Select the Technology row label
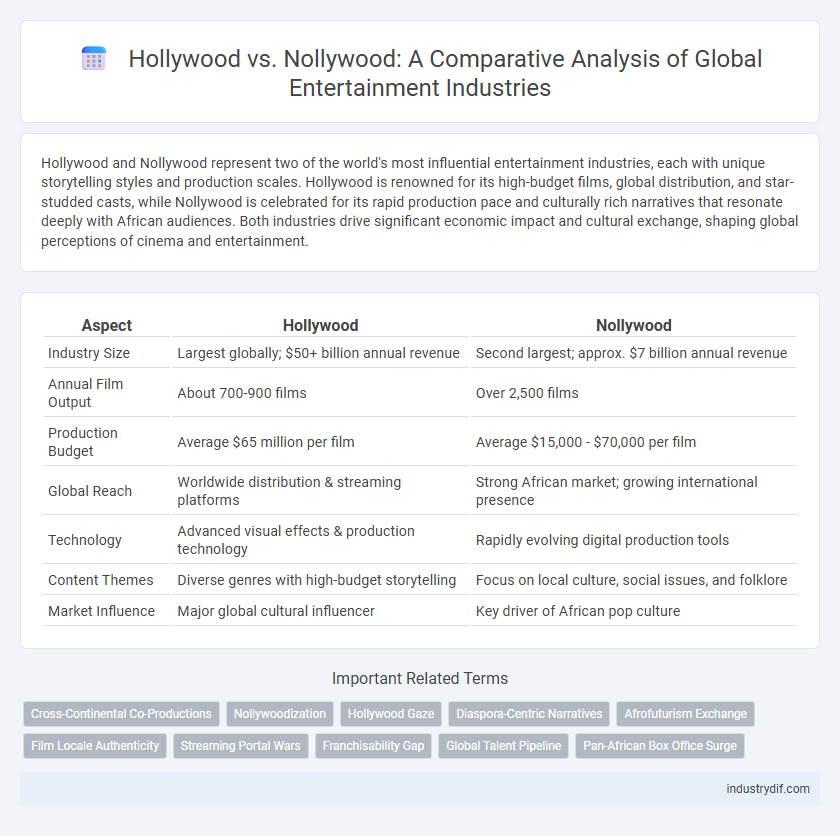840x836 pixels. tap(85, 540)
